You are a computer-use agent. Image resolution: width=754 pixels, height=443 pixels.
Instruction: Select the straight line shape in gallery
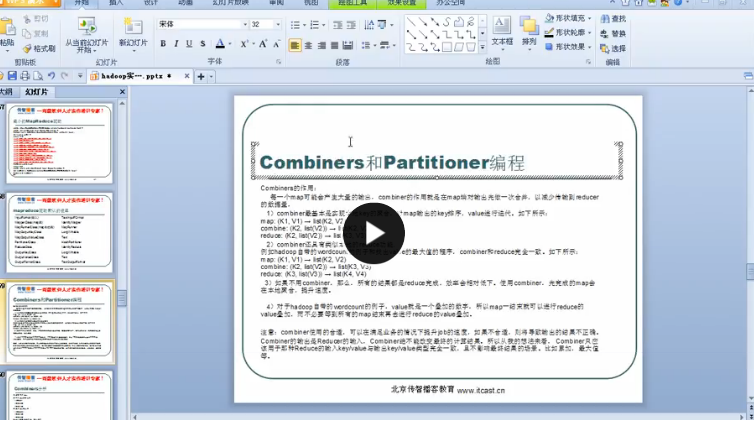[411, 22]
